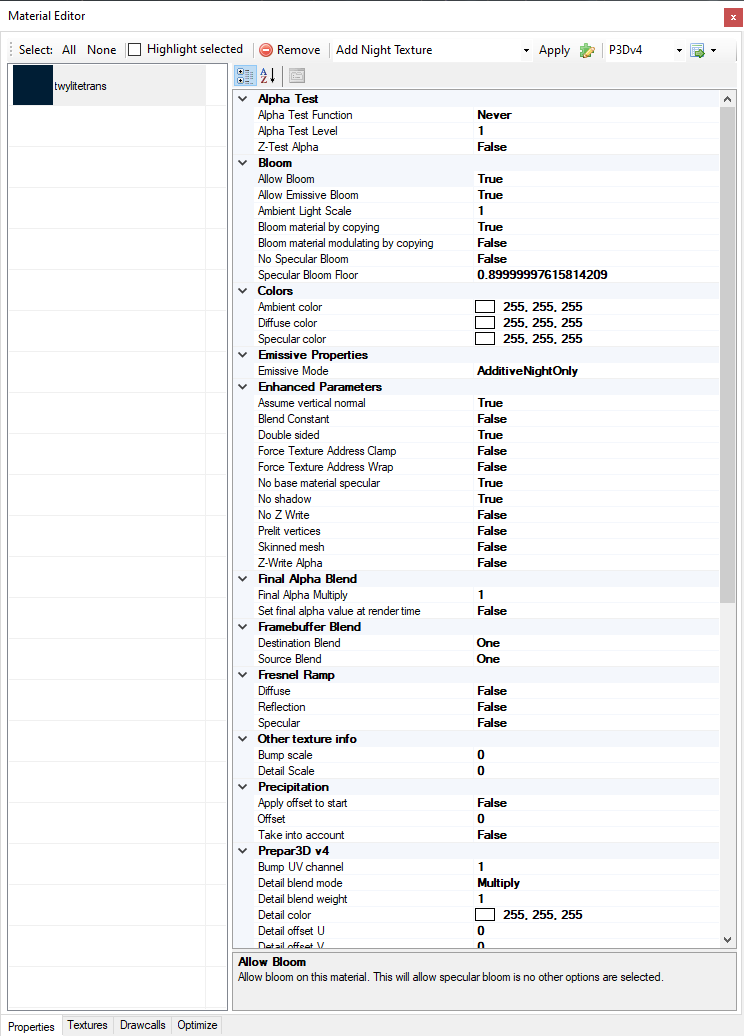Switch to the Textures tab
Viewport: 744px width, 1036px height.
tap(87, 1025)
